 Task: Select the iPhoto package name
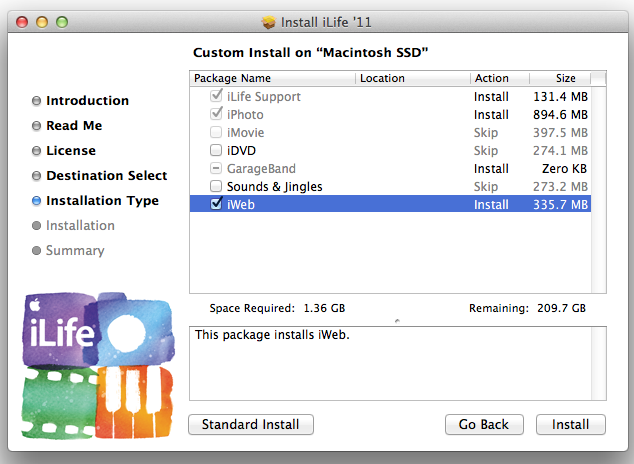pyautogui.click(x=245, y=115)
